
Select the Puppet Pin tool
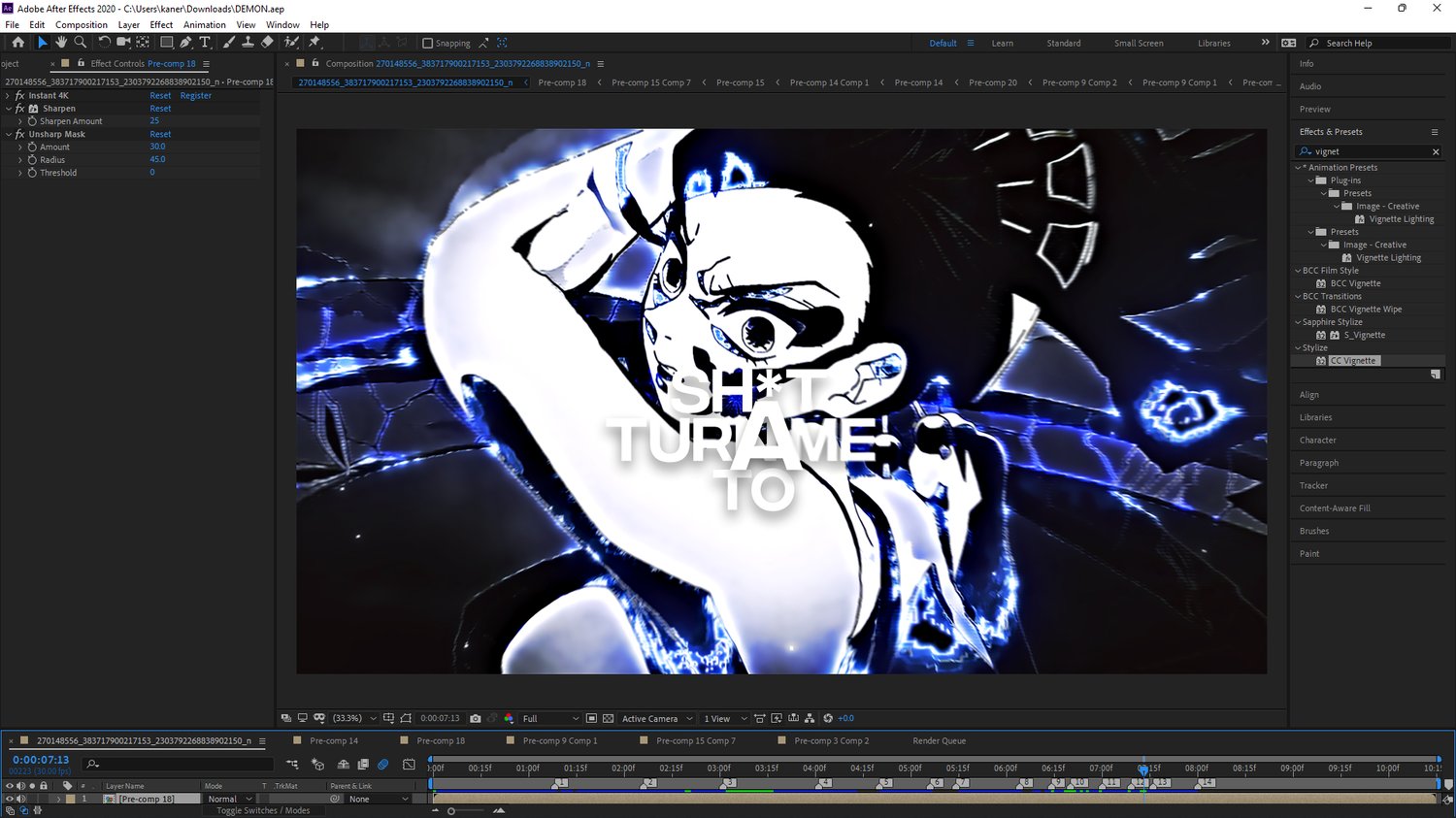click(314, 43)
